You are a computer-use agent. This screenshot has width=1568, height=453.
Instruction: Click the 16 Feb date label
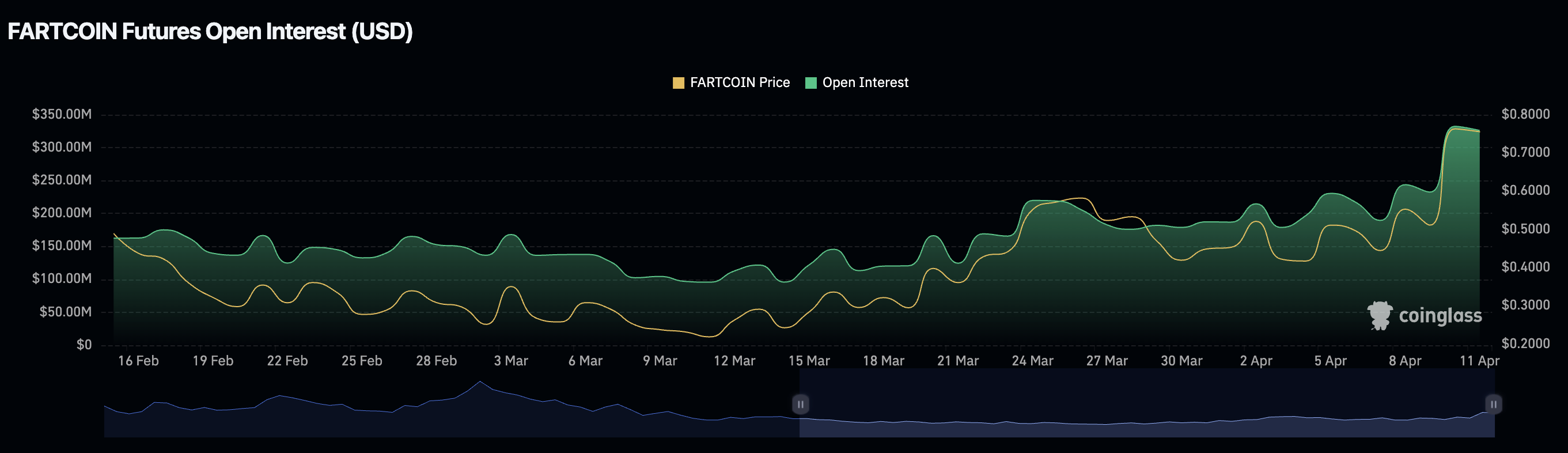coord(138,361)
